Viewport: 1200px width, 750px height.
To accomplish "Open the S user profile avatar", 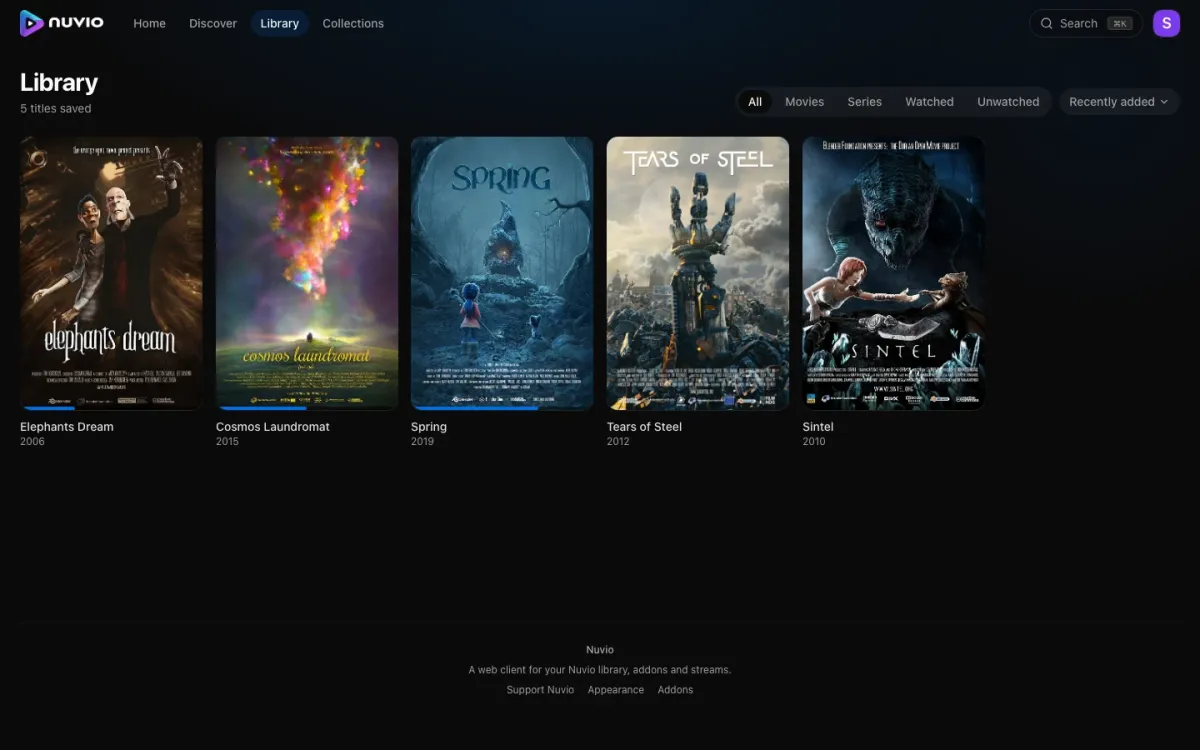I will pos(1166,23).
